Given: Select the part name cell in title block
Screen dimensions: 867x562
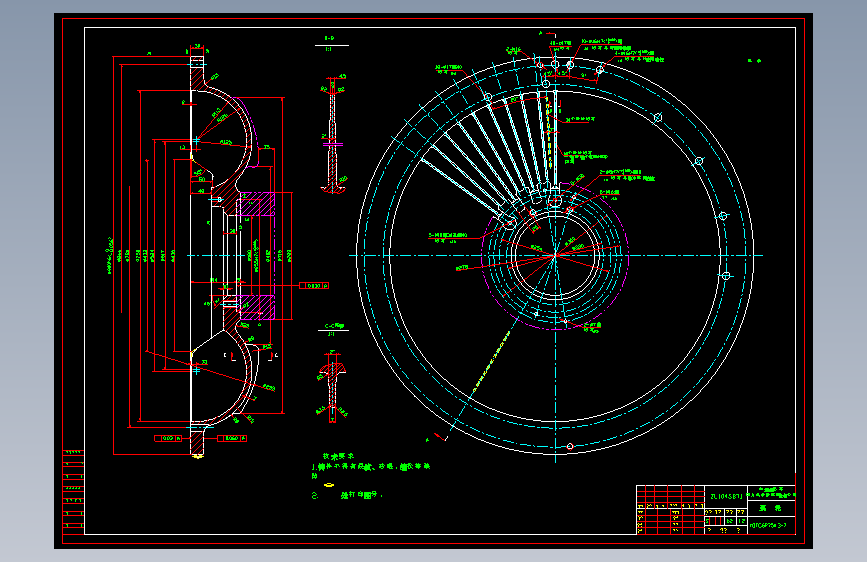Looking at the screenshot, I should (x=771, y=508).
